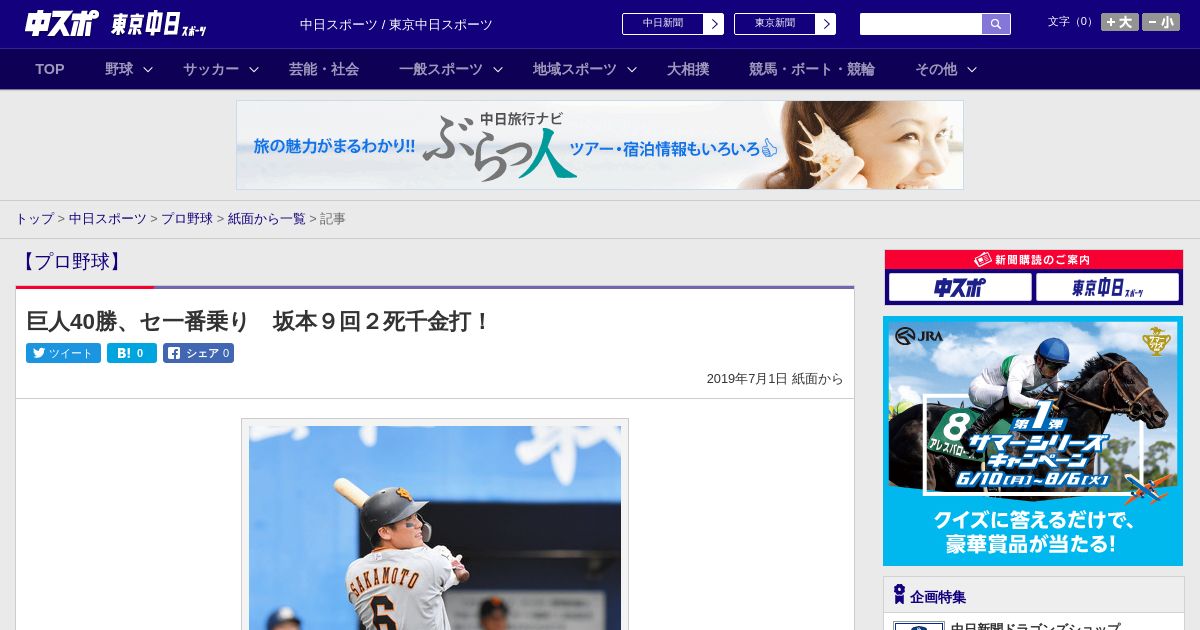Click arrow next to 中日新聞
The width and height of the screenshot is (1200, 630).
pos(714,24)
